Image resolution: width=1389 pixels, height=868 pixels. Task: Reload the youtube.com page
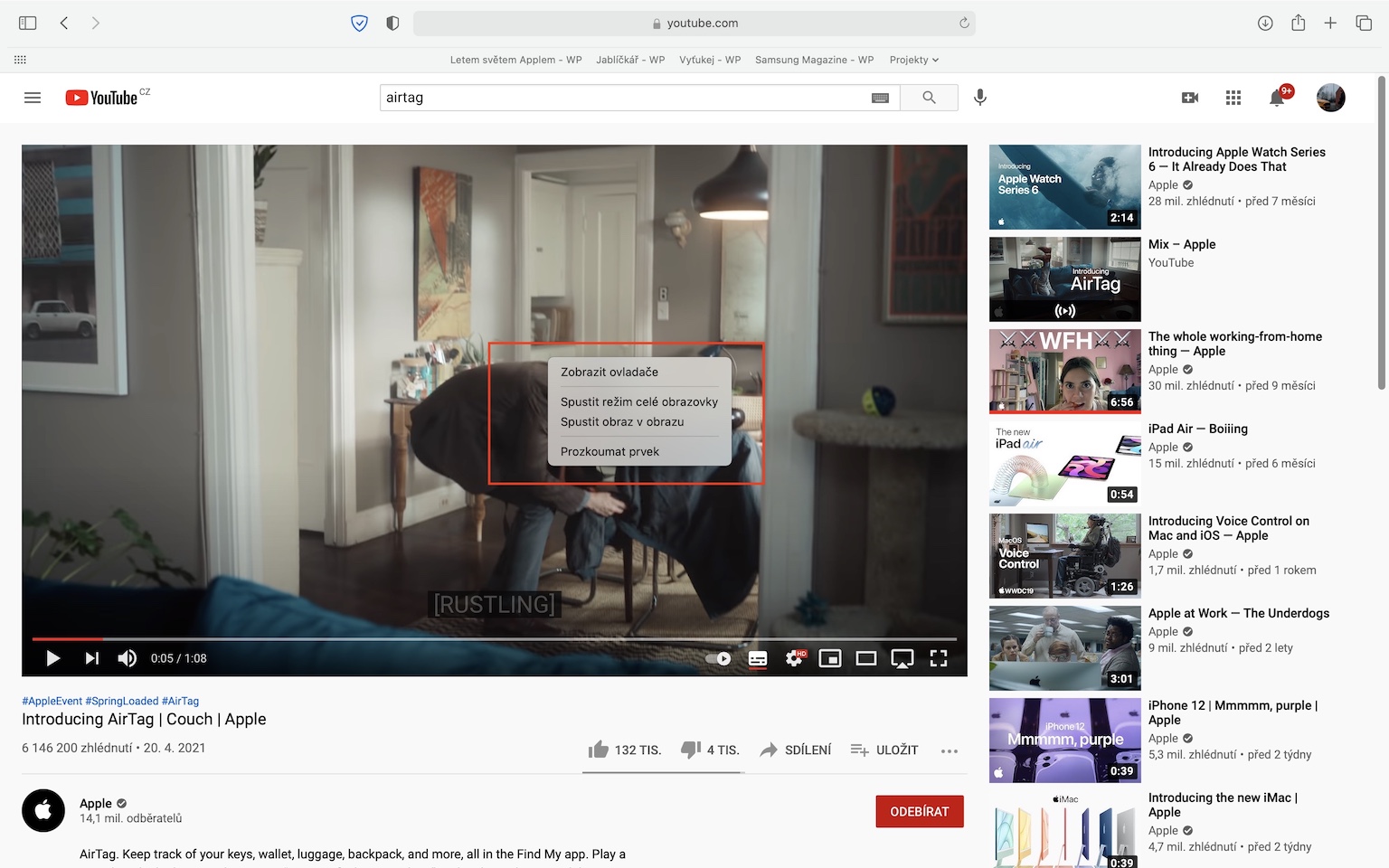[x=964, y=24]
